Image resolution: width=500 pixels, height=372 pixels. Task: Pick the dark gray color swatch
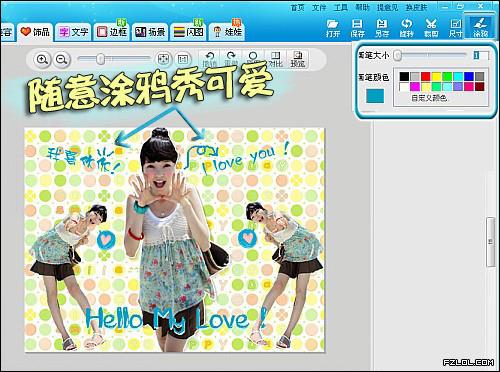(x=480, y=76)
